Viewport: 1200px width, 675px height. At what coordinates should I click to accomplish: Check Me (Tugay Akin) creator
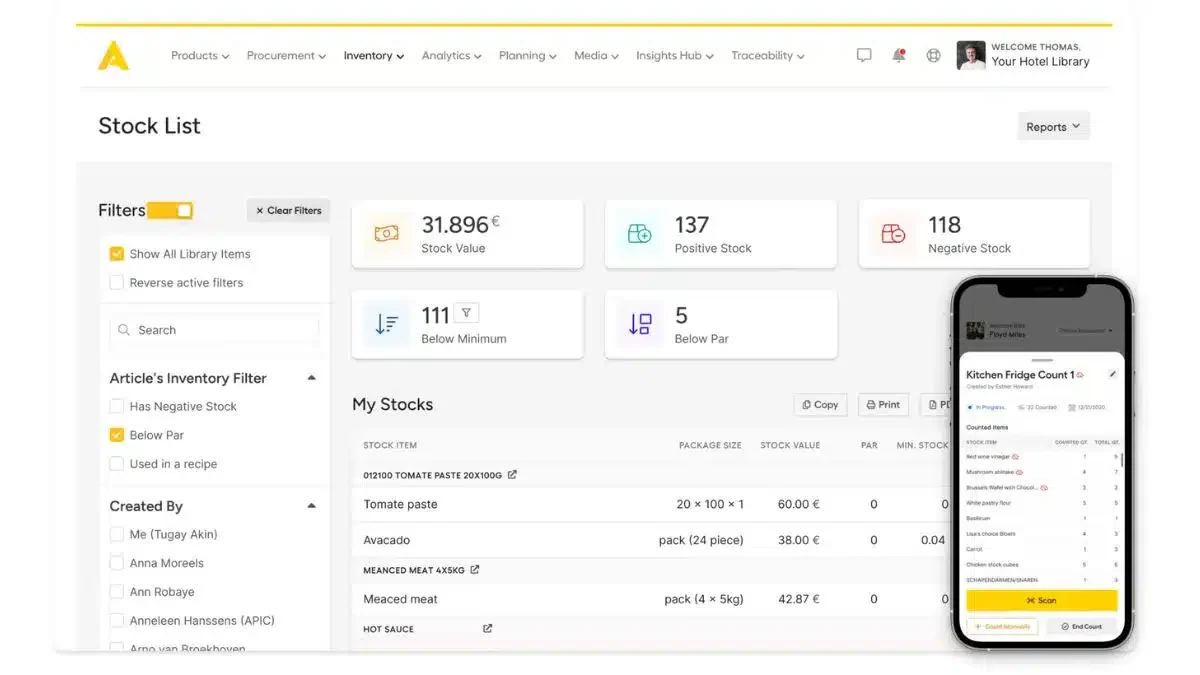click(x=117, y=535)
